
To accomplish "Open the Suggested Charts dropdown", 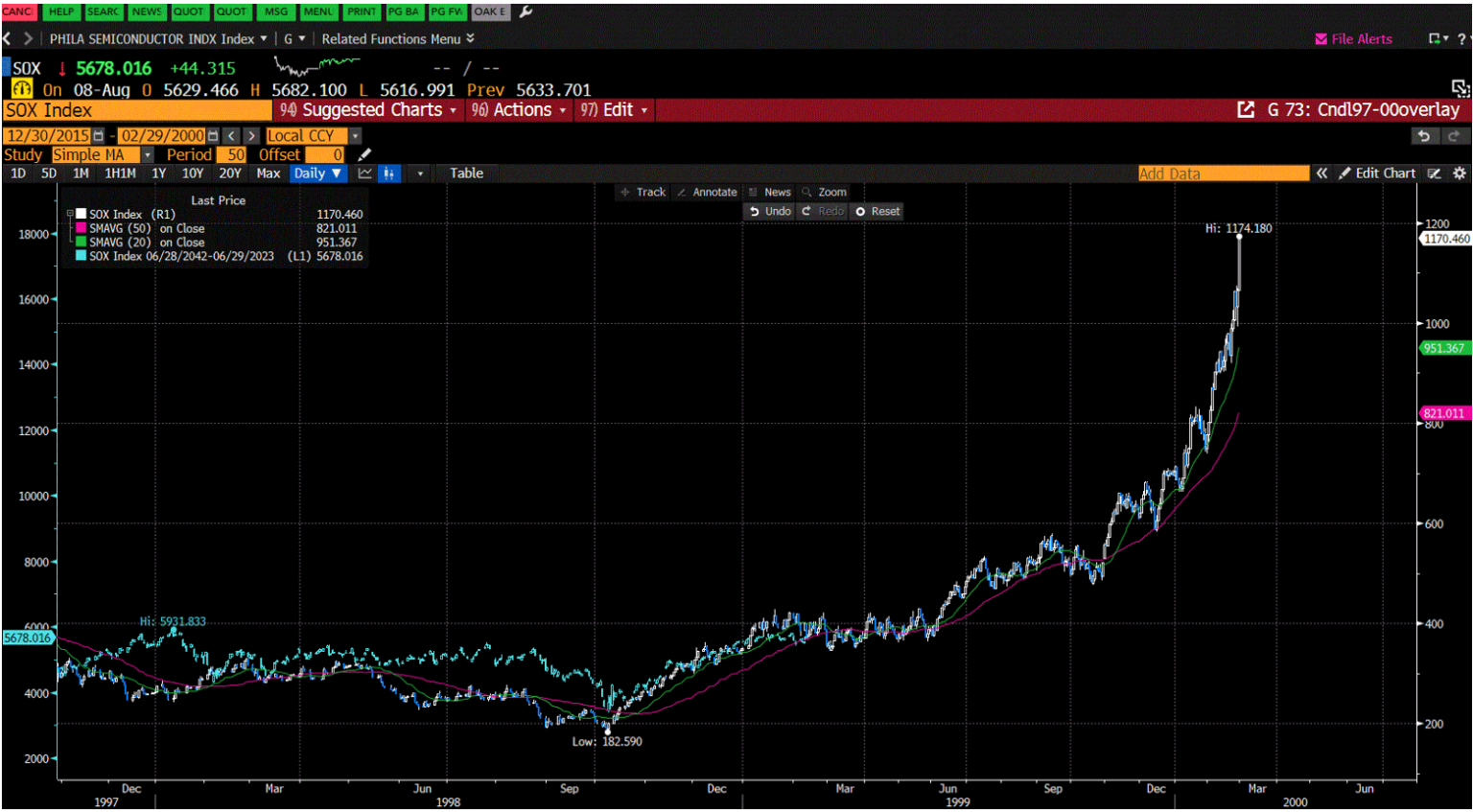I will click(375, 109).
